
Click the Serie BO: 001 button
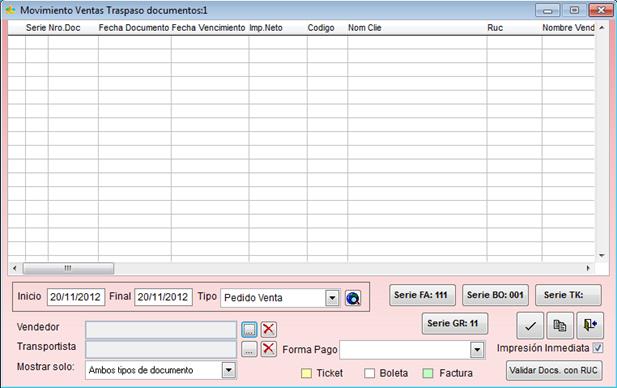click(x=495, y=295)
